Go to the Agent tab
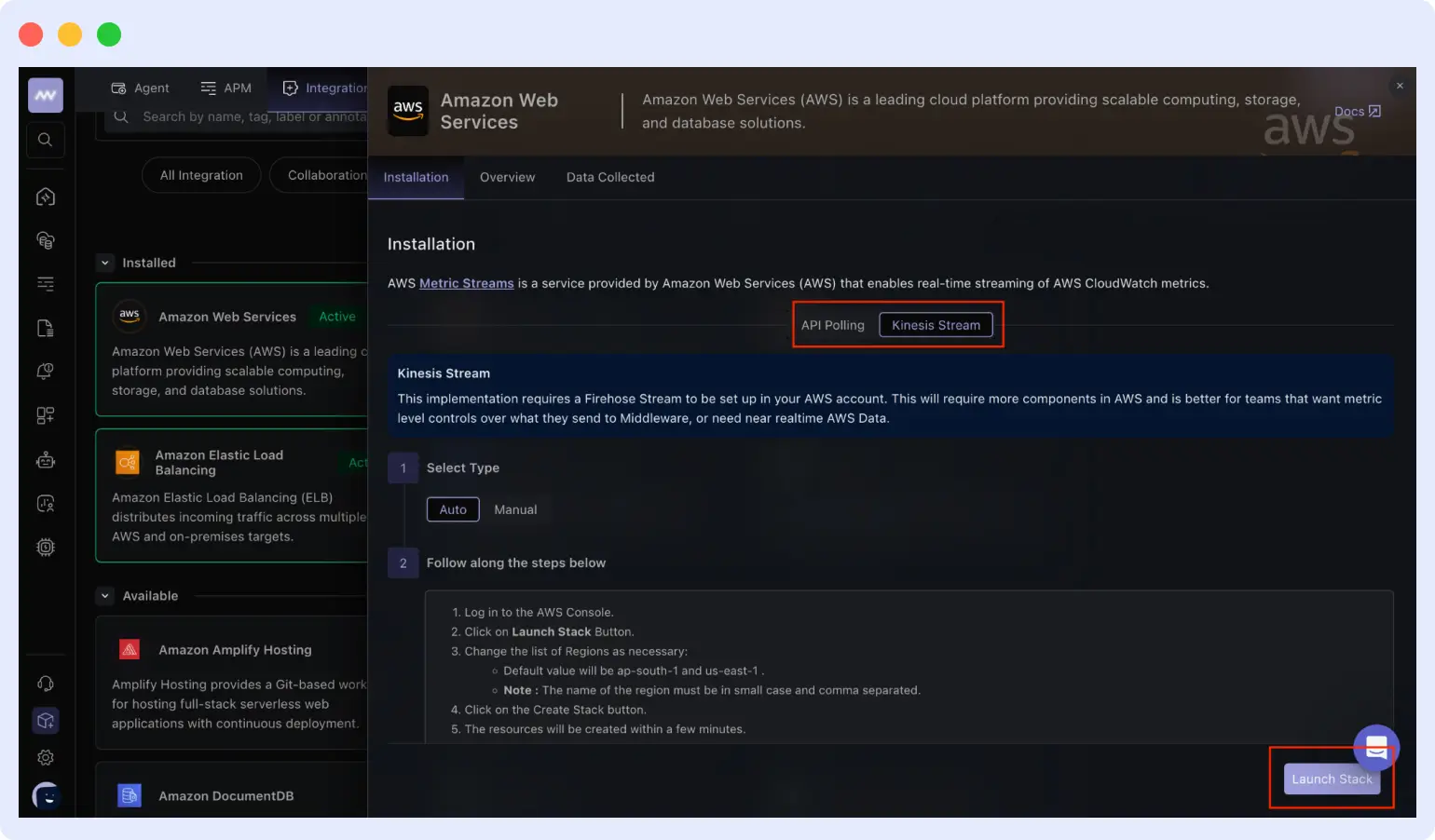The image size is (1435, 840). [141, 88]
